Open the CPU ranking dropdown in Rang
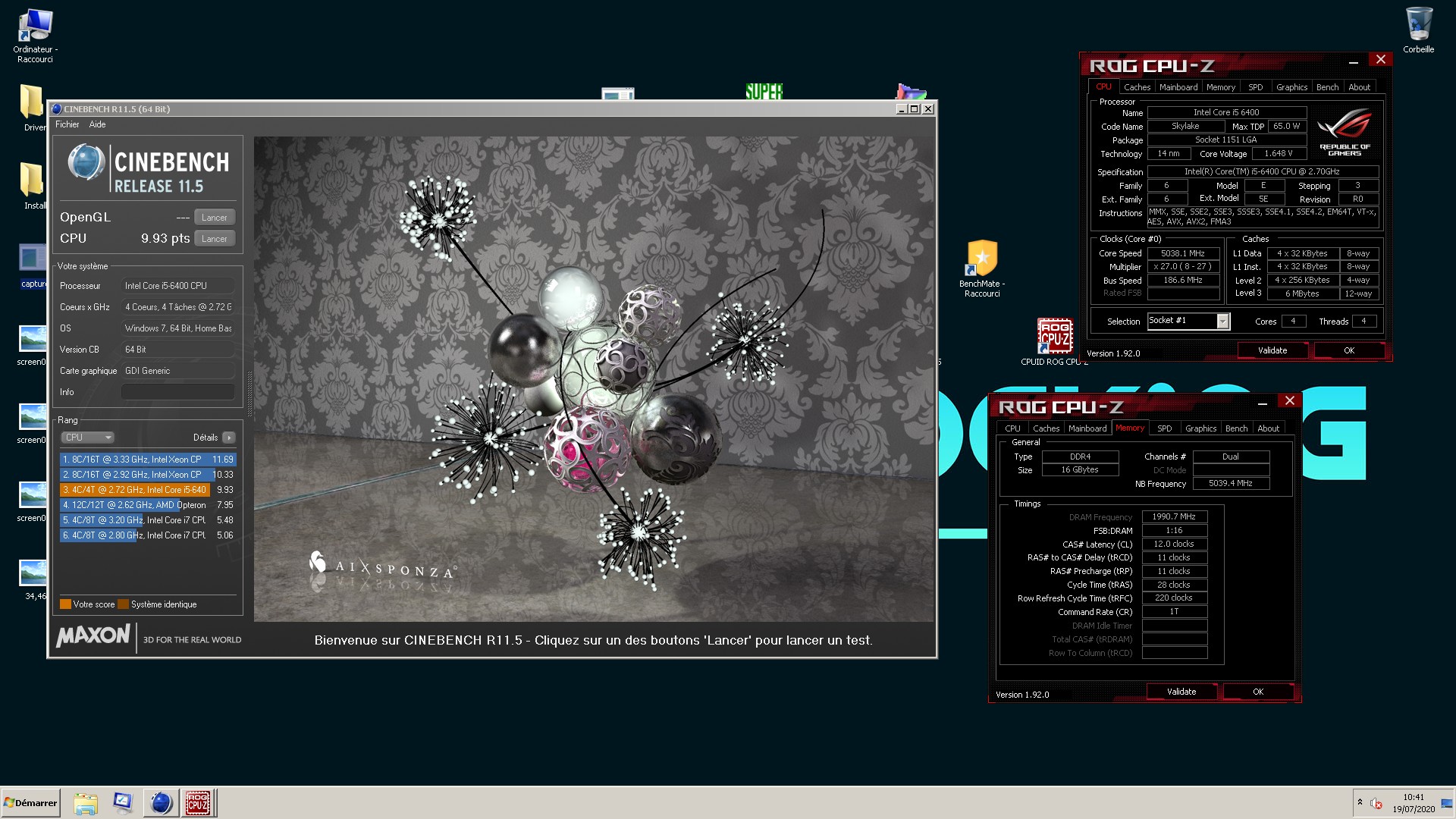 click(87, 438)
